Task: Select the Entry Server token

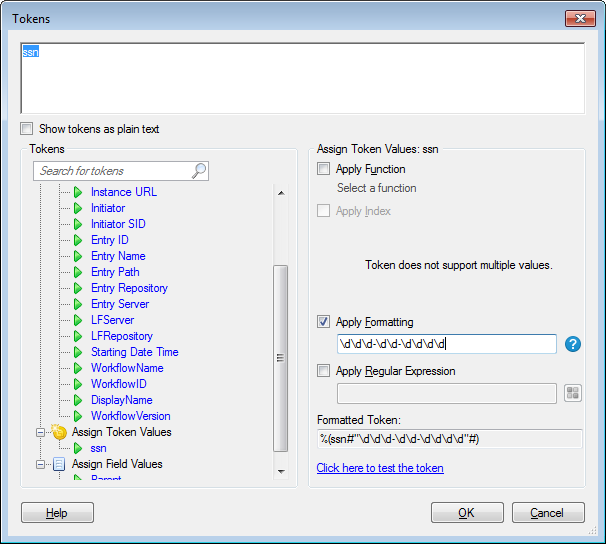Action: click(x=120, y=304)
